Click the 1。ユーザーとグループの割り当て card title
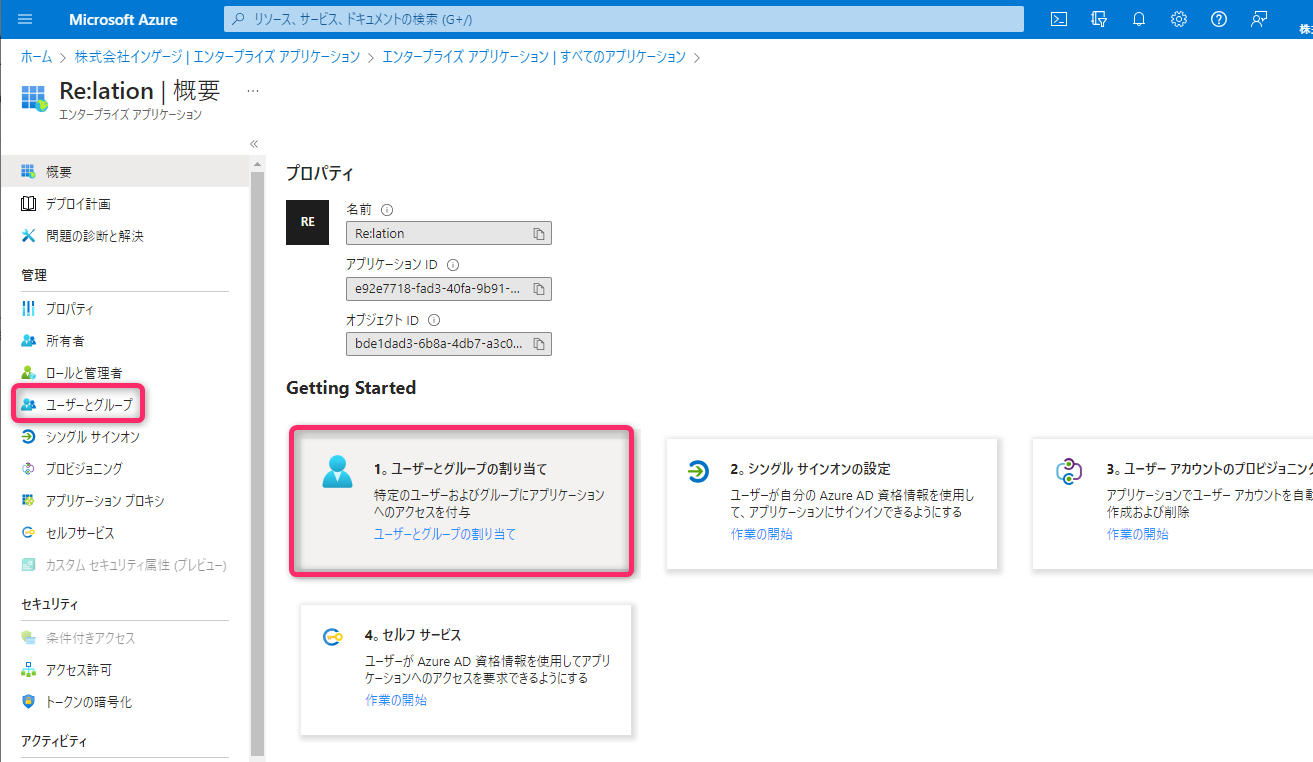The height and width of the screenshot is (762, 1313). click(460, 468)
